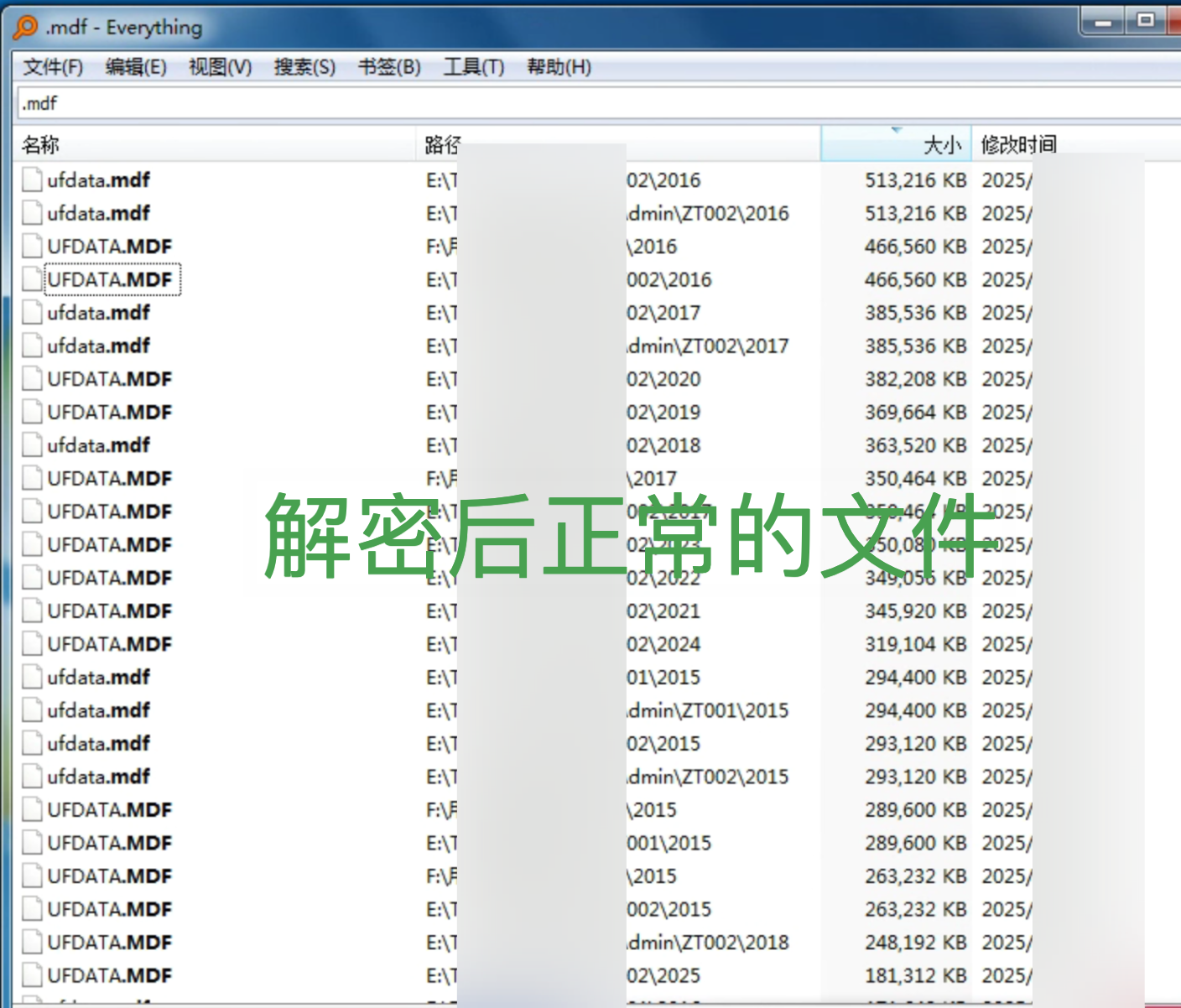Viewport: 1181px width, 1008px height.
Task: Select the size value 369,664 KB
Action: pos(916,412)
